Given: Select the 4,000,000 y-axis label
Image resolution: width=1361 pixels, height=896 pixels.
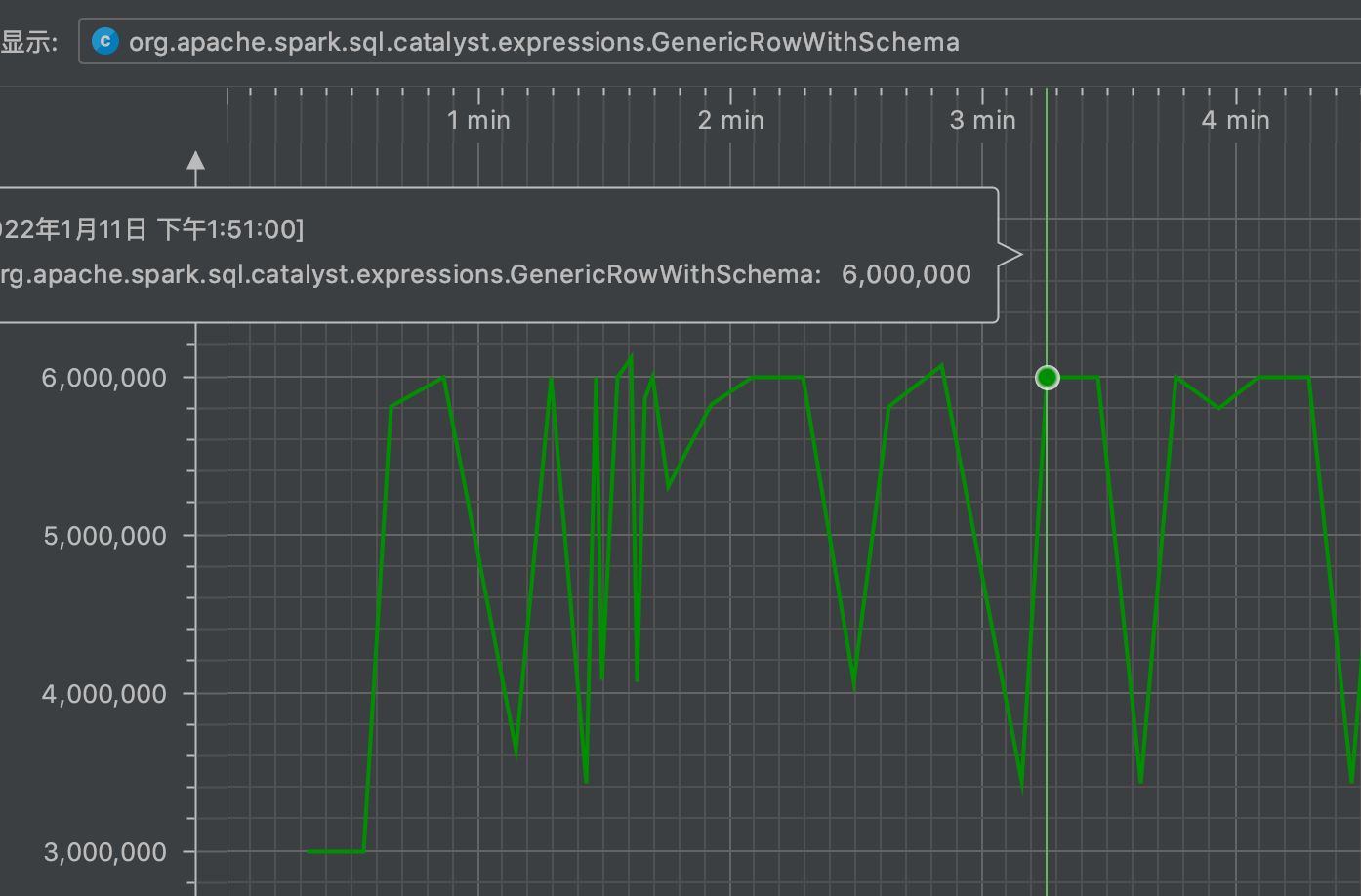Looking at the screenshot, I should click(x=103, y=694).
